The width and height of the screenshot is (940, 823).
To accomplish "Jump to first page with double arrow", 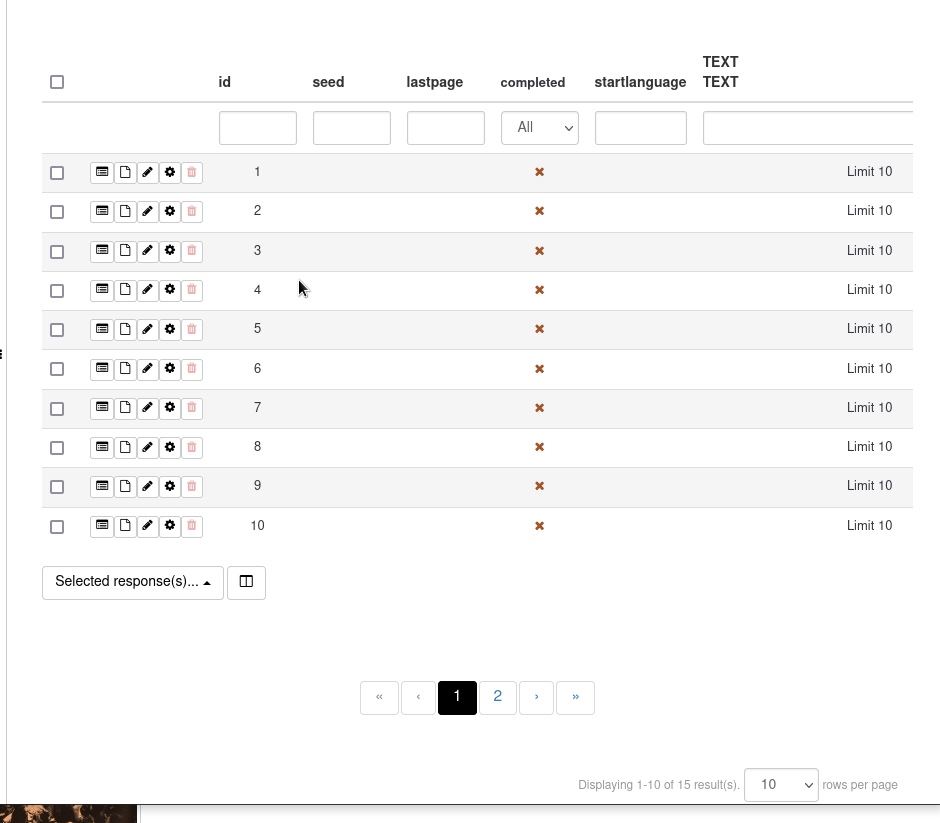I will coord(379,697).
